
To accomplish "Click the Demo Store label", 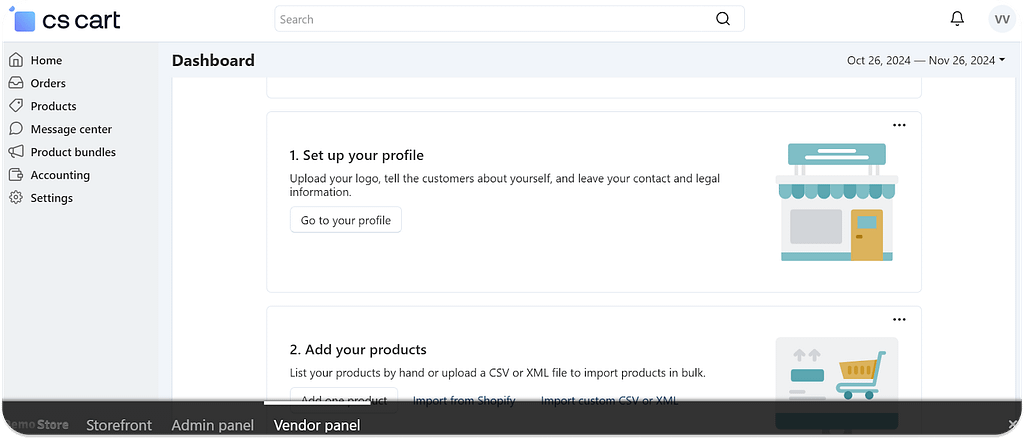I will [x=37, y=425].
